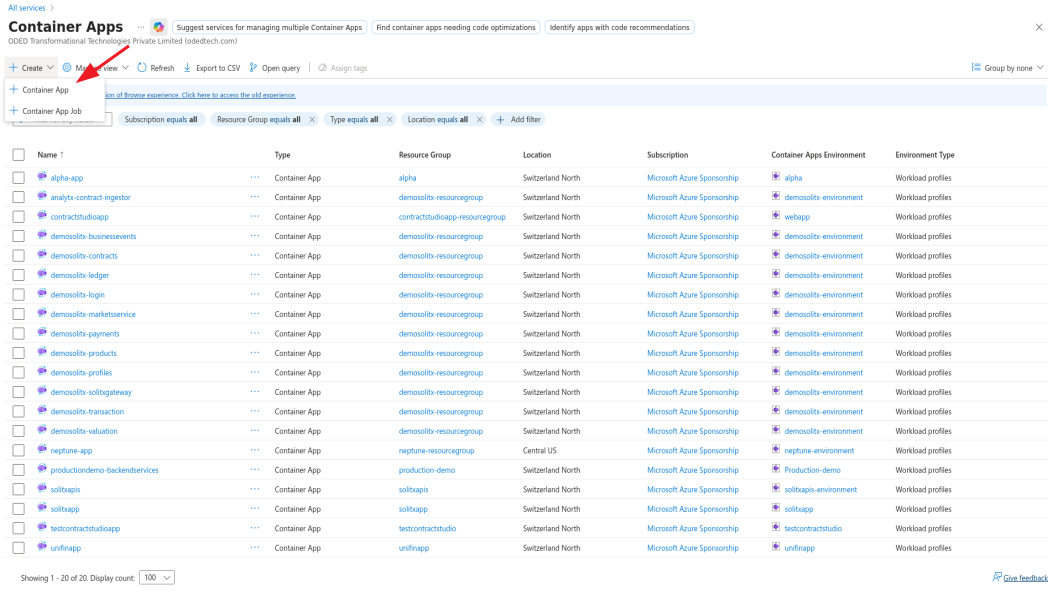Choose Container App from Create menu

pyautogui.click(x=45, y=90)
